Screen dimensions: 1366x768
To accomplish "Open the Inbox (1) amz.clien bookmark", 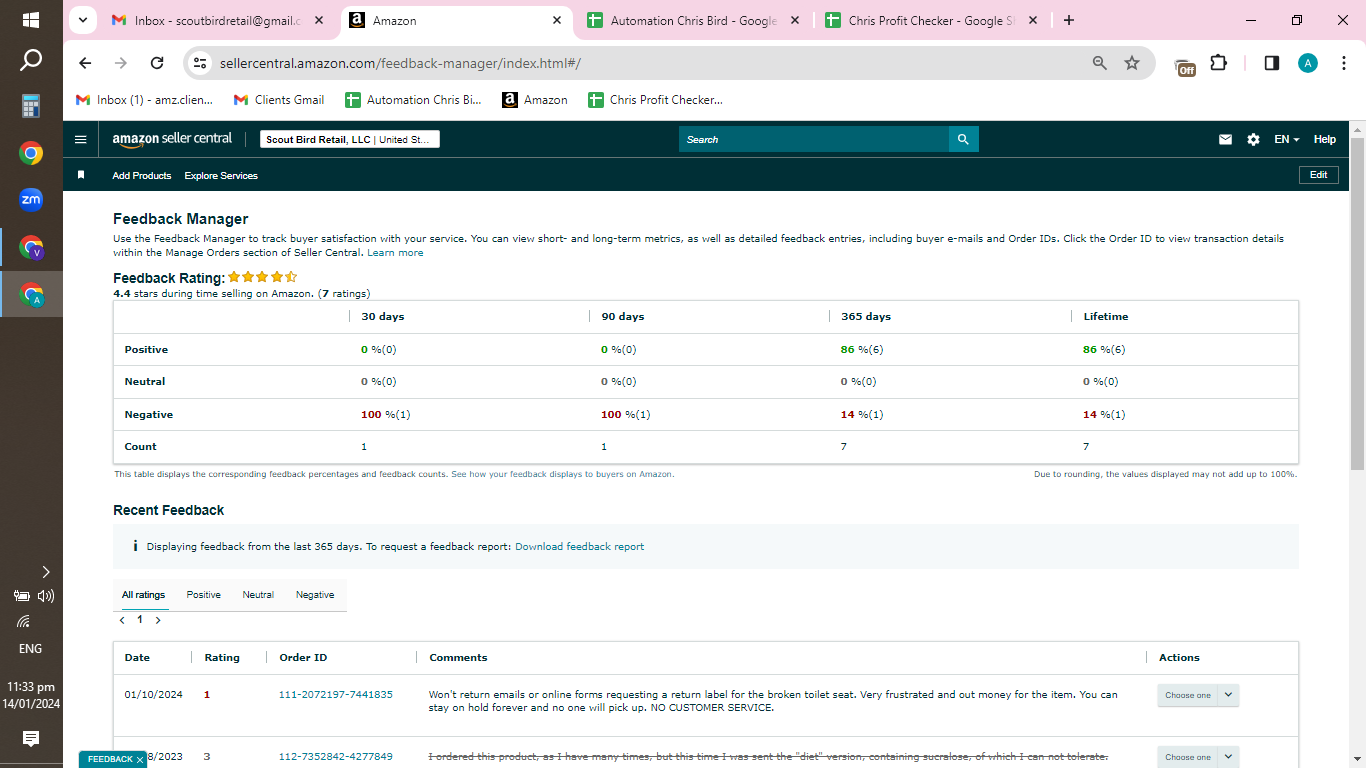I will pyautogui.click(x=144, y=100).
